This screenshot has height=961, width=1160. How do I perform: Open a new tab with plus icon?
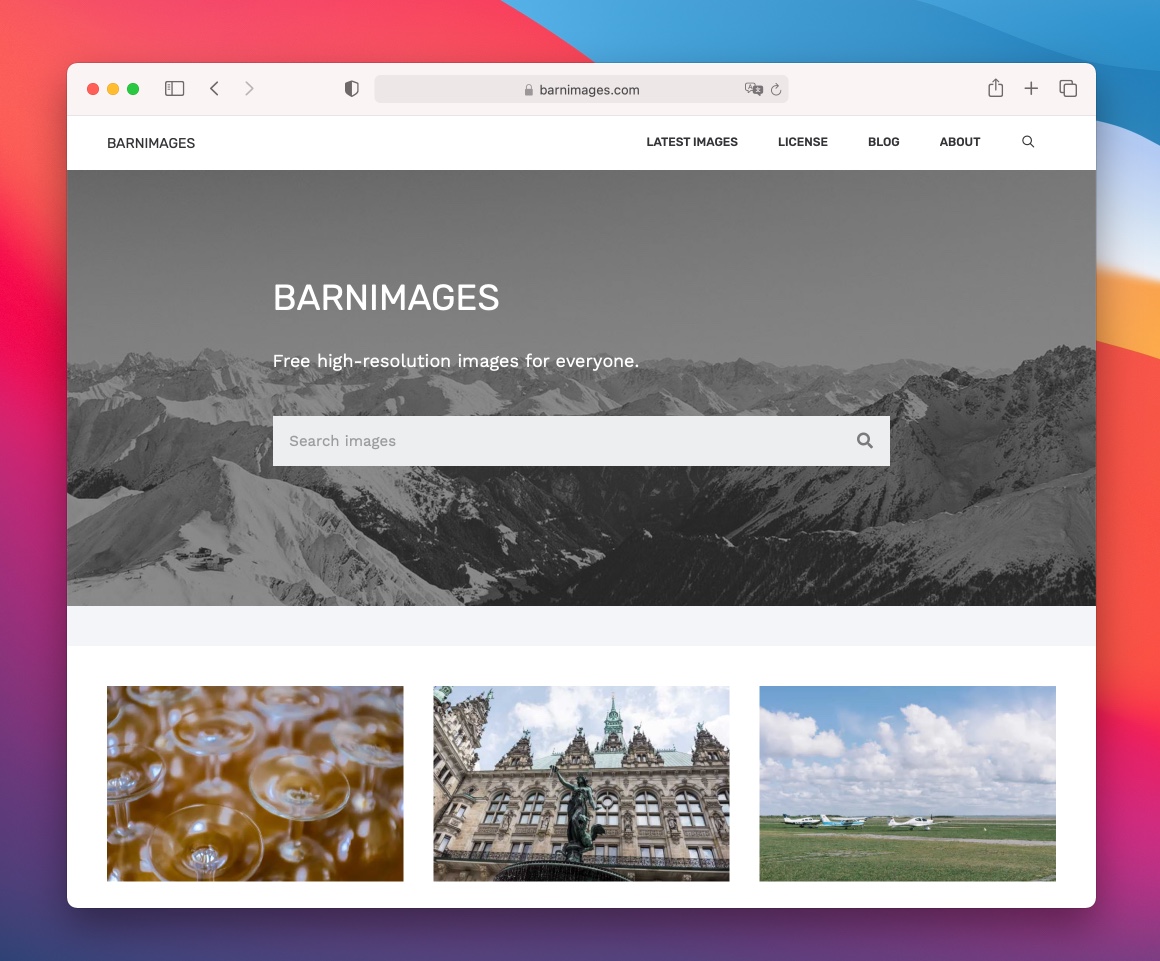[1031, 89]
